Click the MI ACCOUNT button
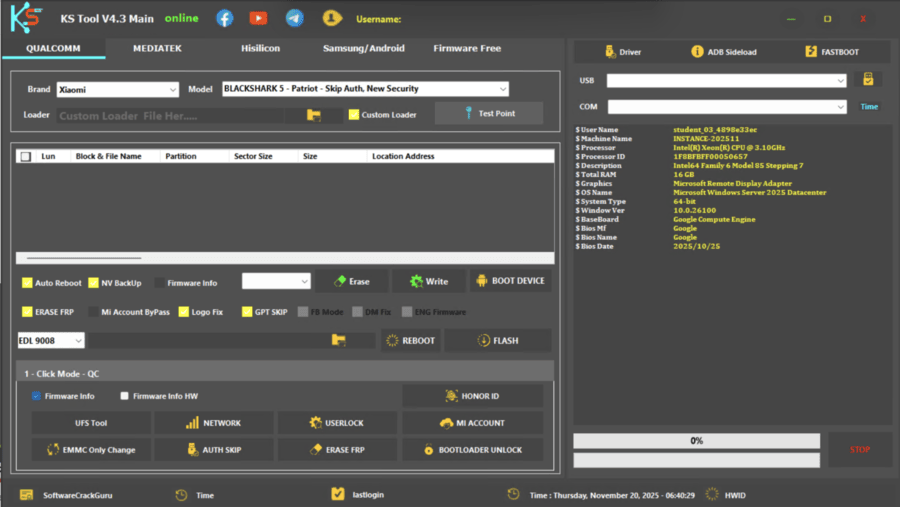900x507 pixels. 472,423
